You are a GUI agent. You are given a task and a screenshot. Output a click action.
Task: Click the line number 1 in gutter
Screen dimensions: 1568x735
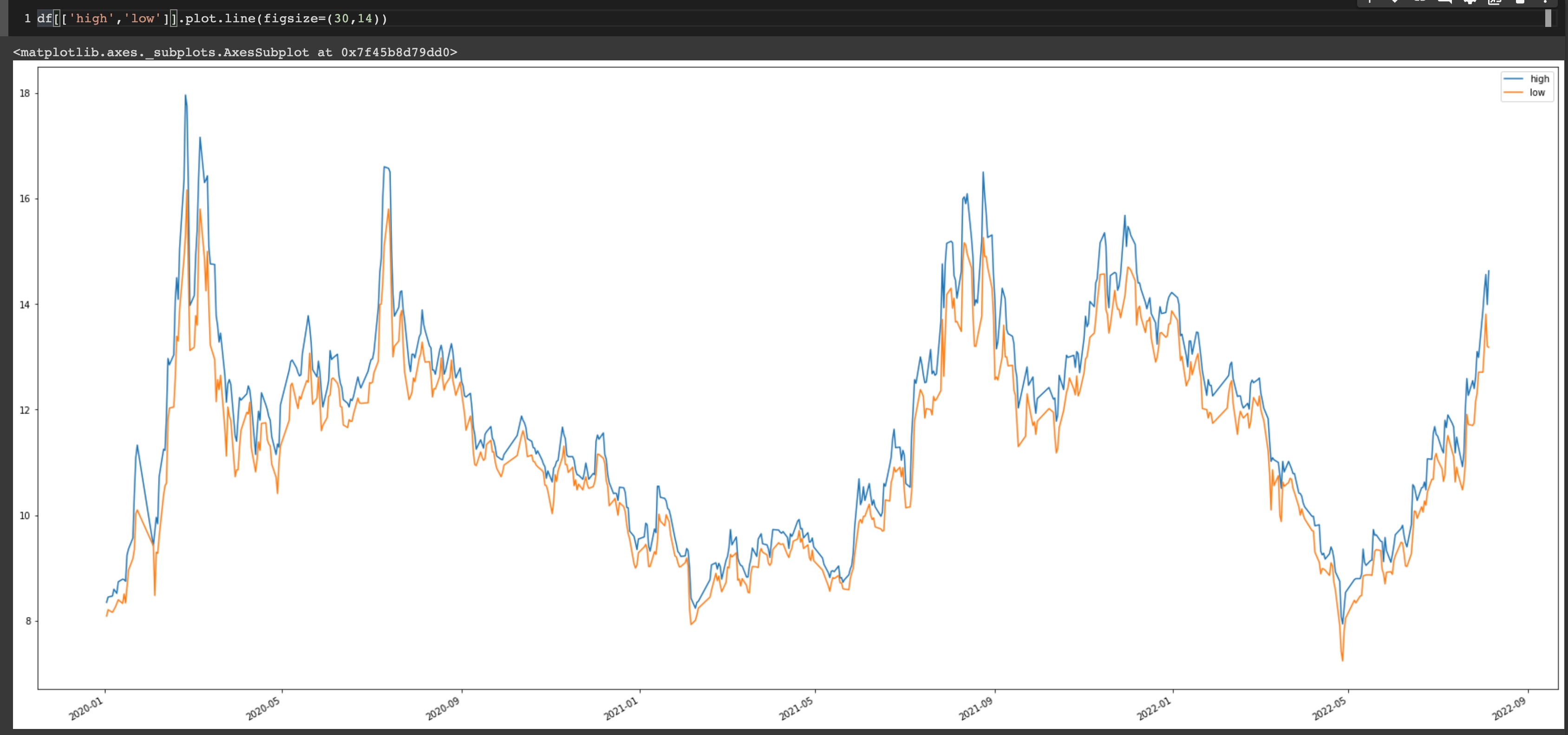(x=27, y=18)
